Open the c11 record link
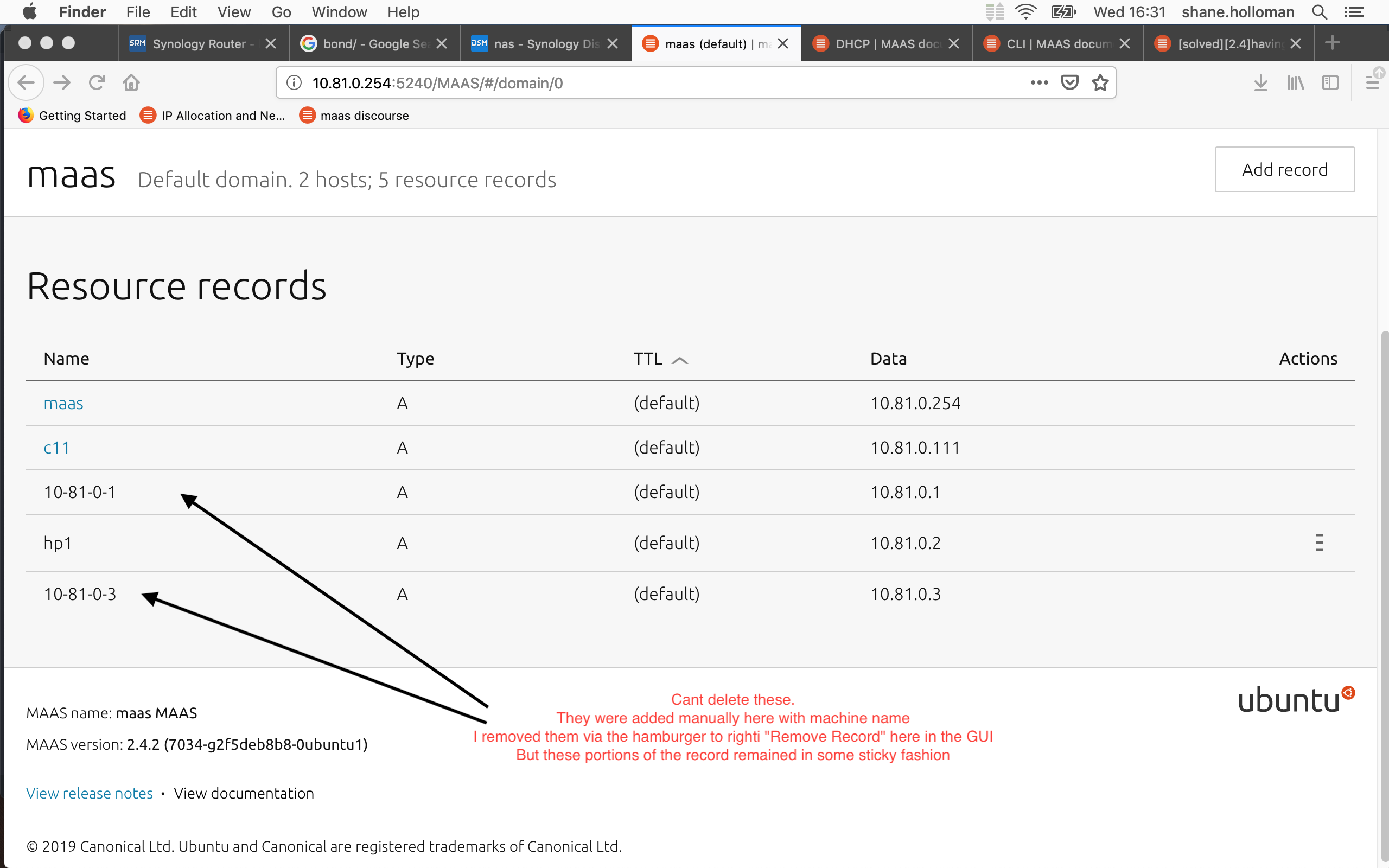 pyautogui.click(x=56, y=447)
